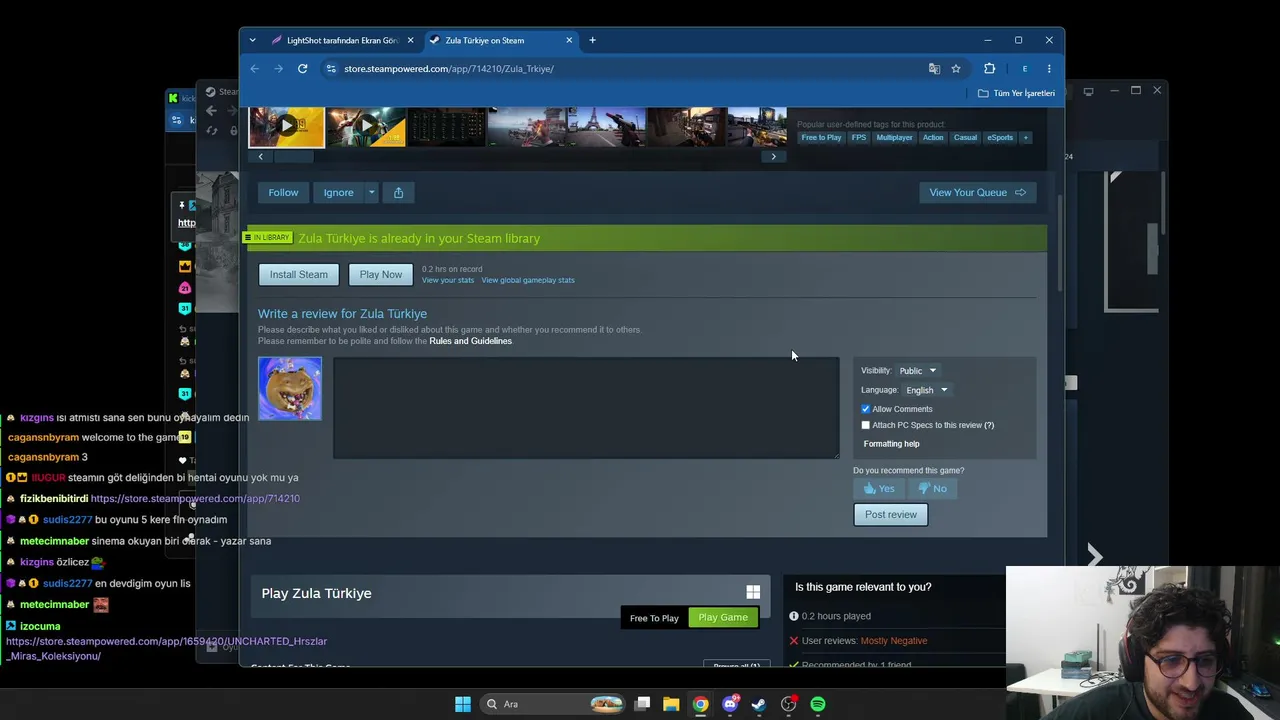Submit with the Post review button
This screenshot has width=1280, height=720.
pos(890,514)
